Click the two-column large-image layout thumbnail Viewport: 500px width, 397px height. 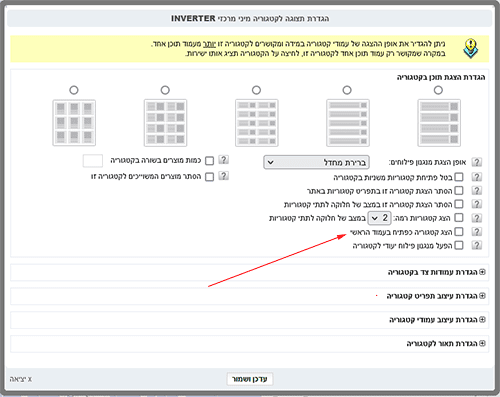point(165,123)
